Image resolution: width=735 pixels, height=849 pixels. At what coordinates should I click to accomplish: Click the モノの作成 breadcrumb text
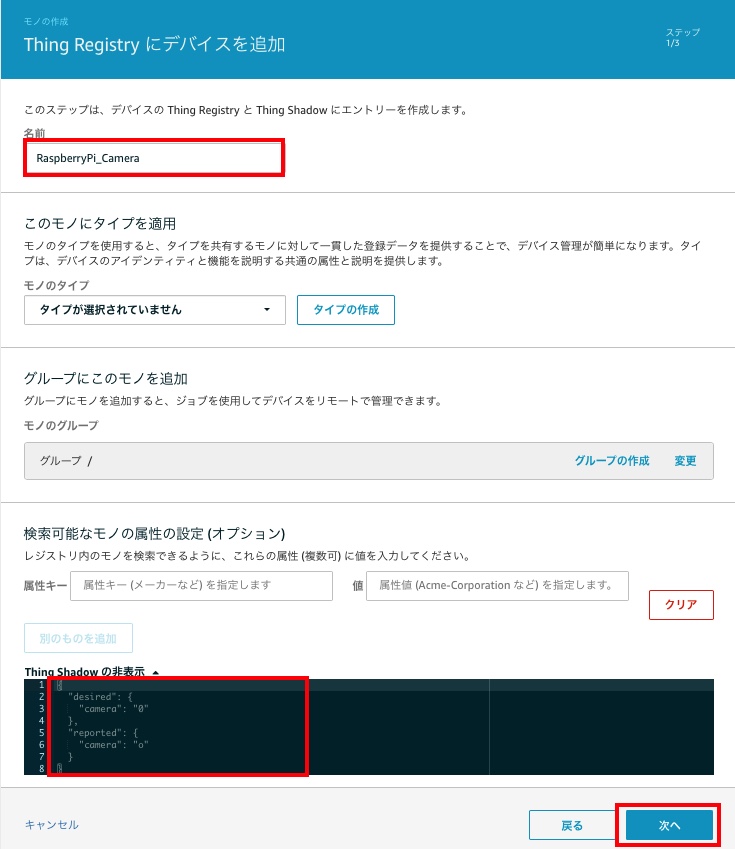pos(46,22)
